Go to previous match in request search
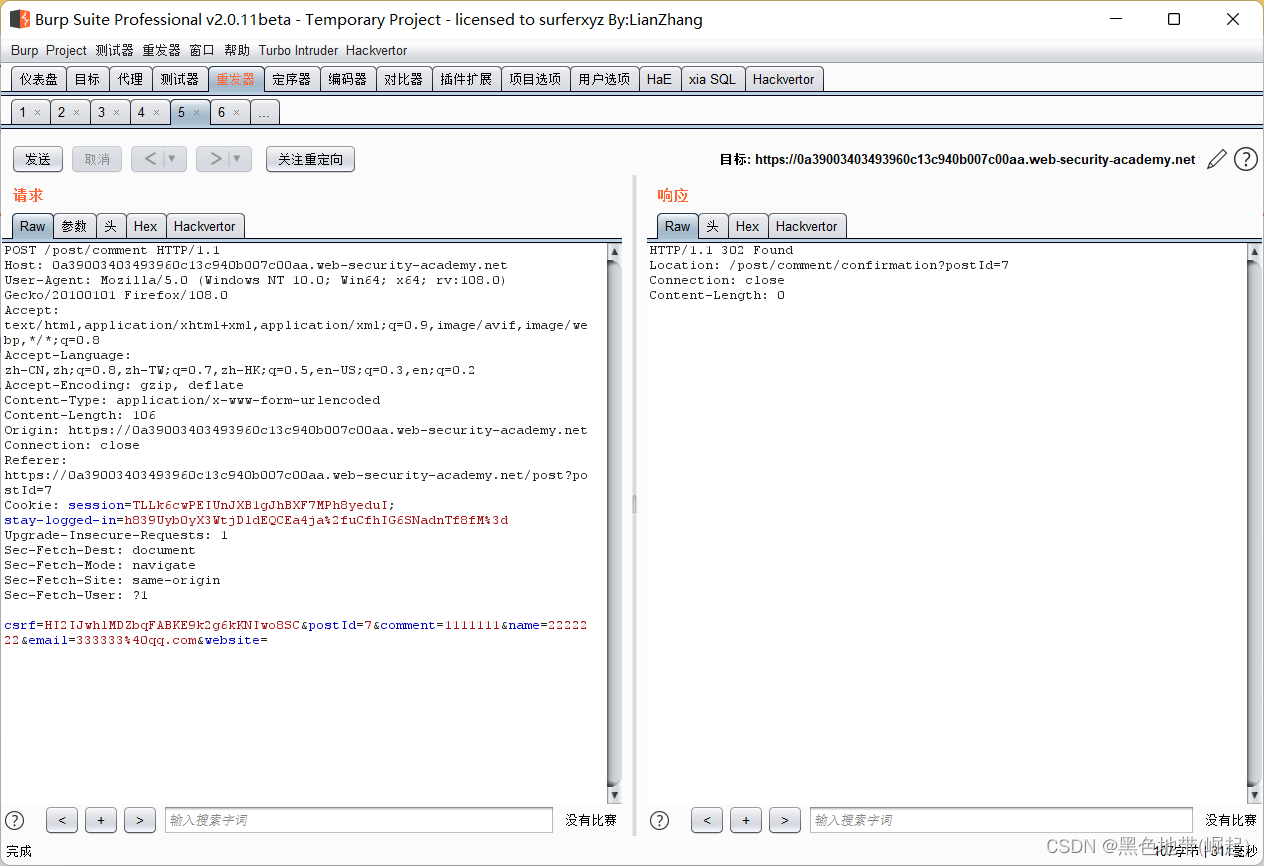Image resolution: width=1264 pixels, height=866 pixels. point(62,820)
